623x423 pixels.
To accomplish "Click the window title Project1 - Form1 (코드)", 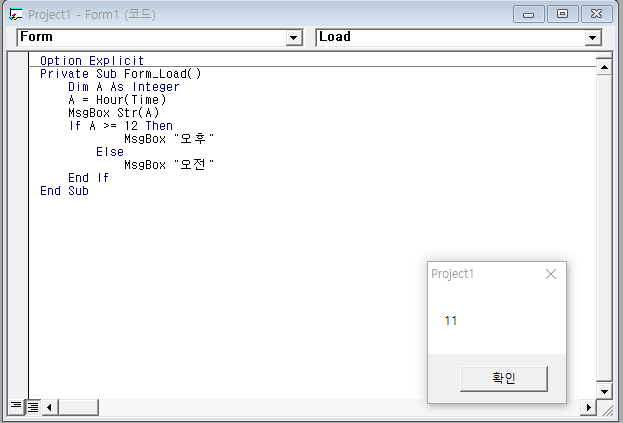I will pos(92,15).
